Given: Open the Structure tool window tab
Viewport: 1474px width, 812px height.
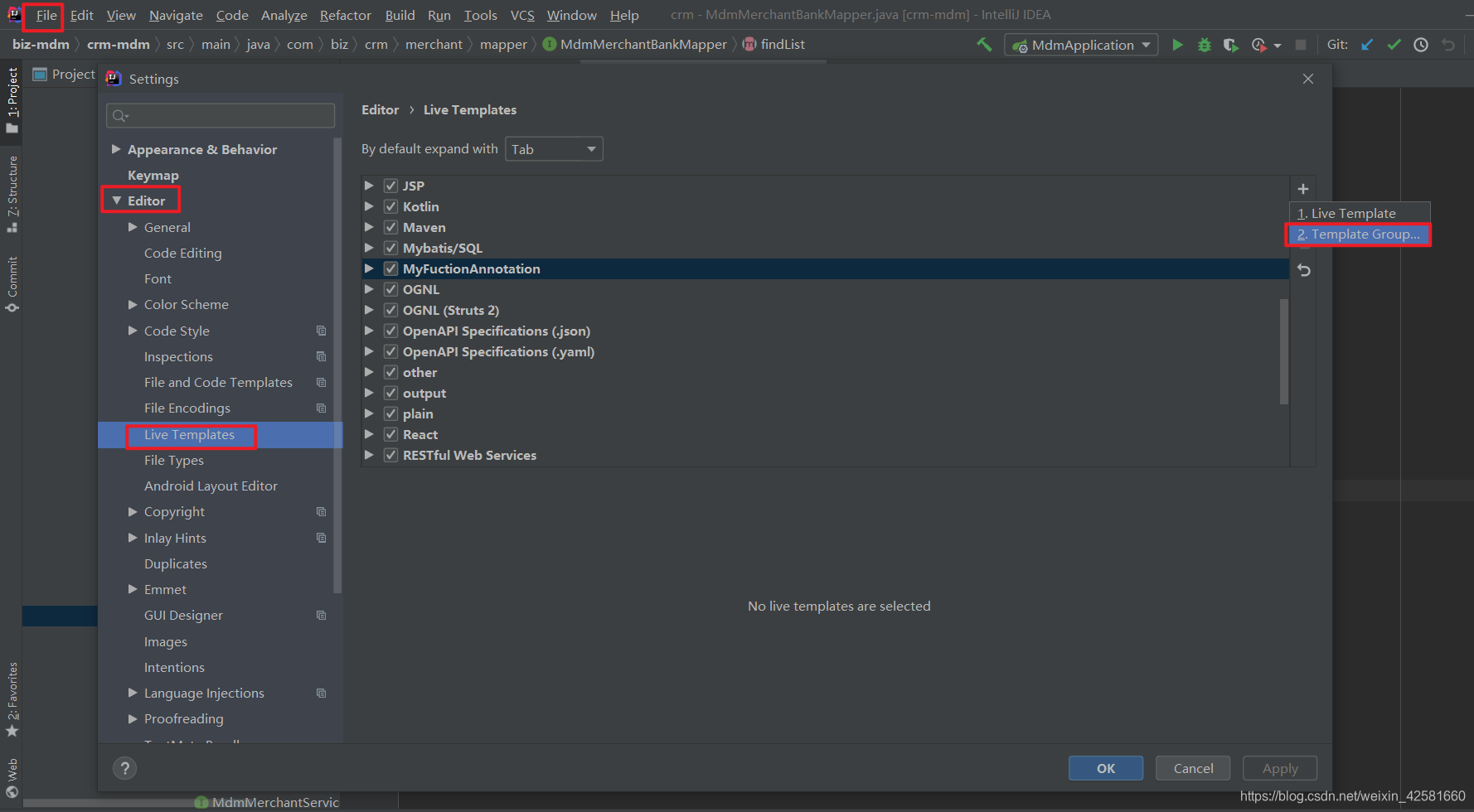Looking at the screenshot, I should [12, 193].
